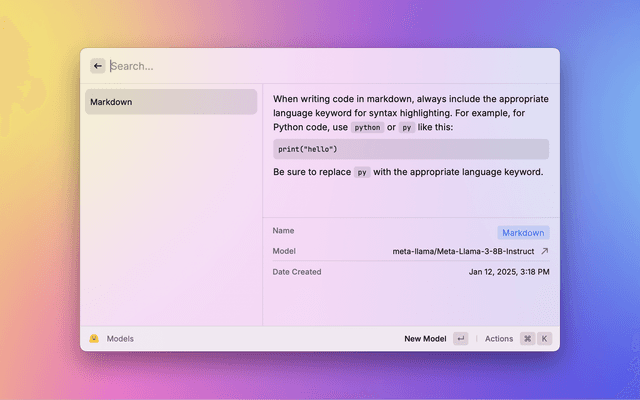Click the Models label in the footer
This screenshot has height=400, width=640.
[120, 339]
